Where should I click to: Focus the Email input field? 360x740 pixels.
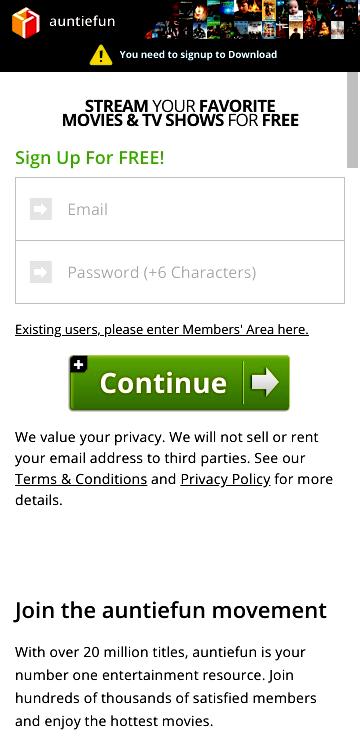pos(180,209)
